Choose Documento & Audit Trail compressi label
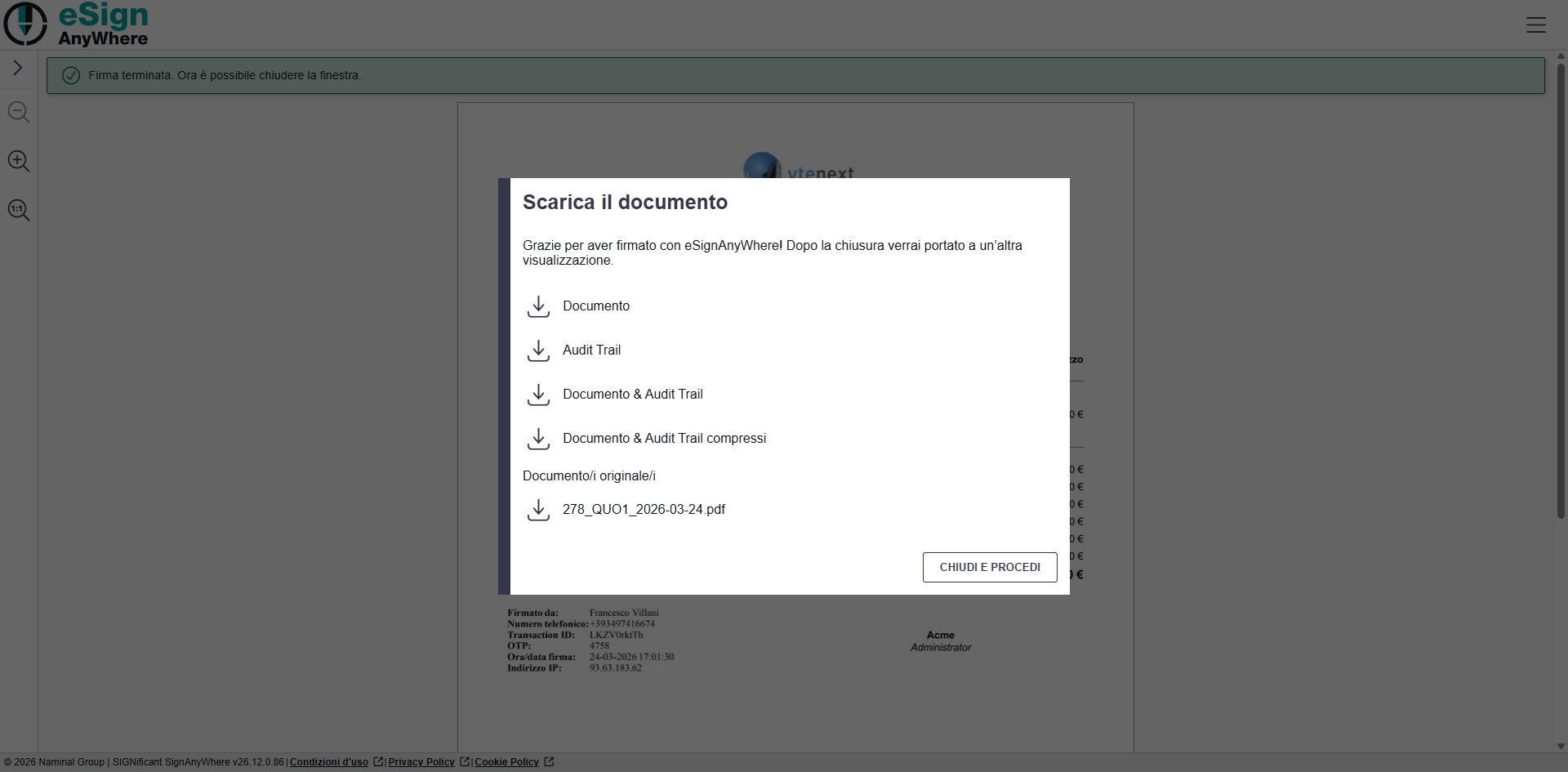Viewport: 1568px width, 772px height. tap(665, 438)
